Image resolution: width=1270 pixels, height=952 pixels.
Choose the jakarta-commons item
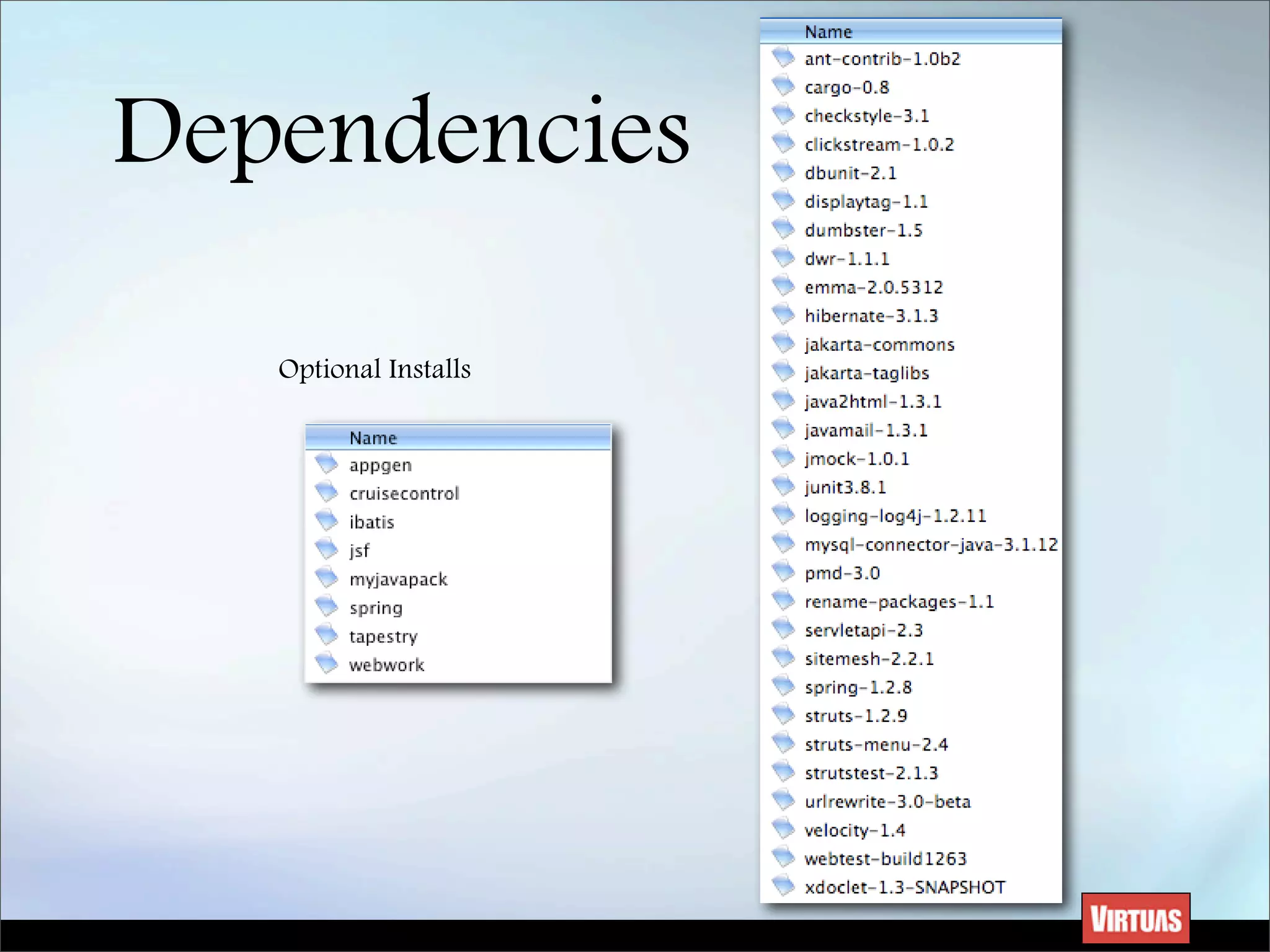[x=879, y=344]
